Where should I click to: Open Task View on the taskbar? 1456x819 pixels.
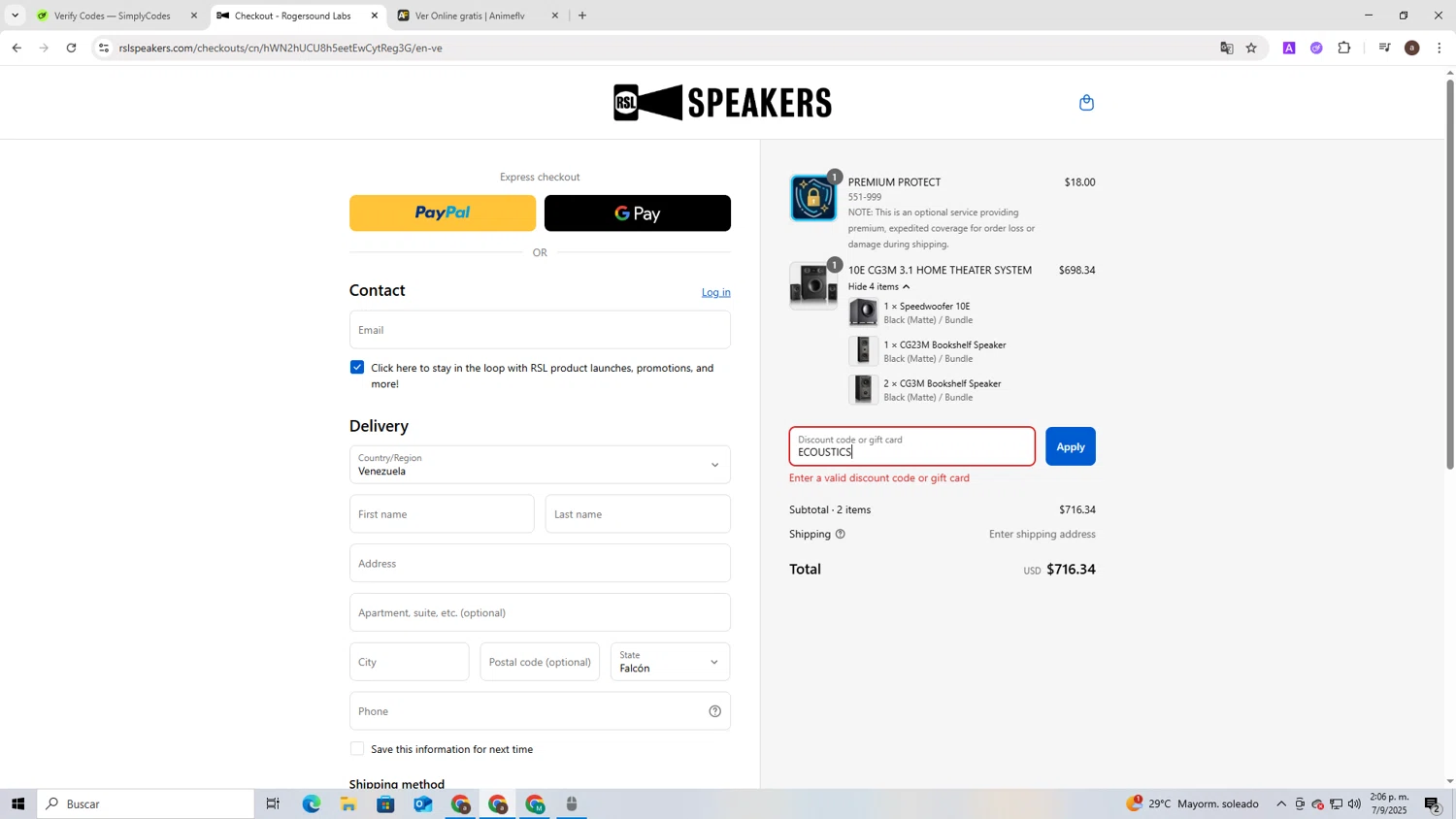[273, 803]
